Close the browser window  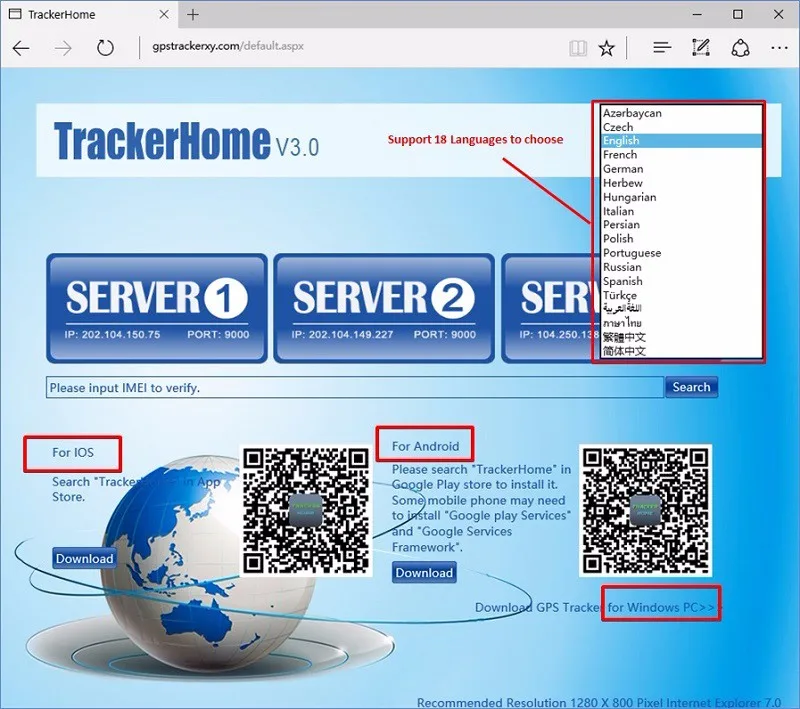point(779,14)
